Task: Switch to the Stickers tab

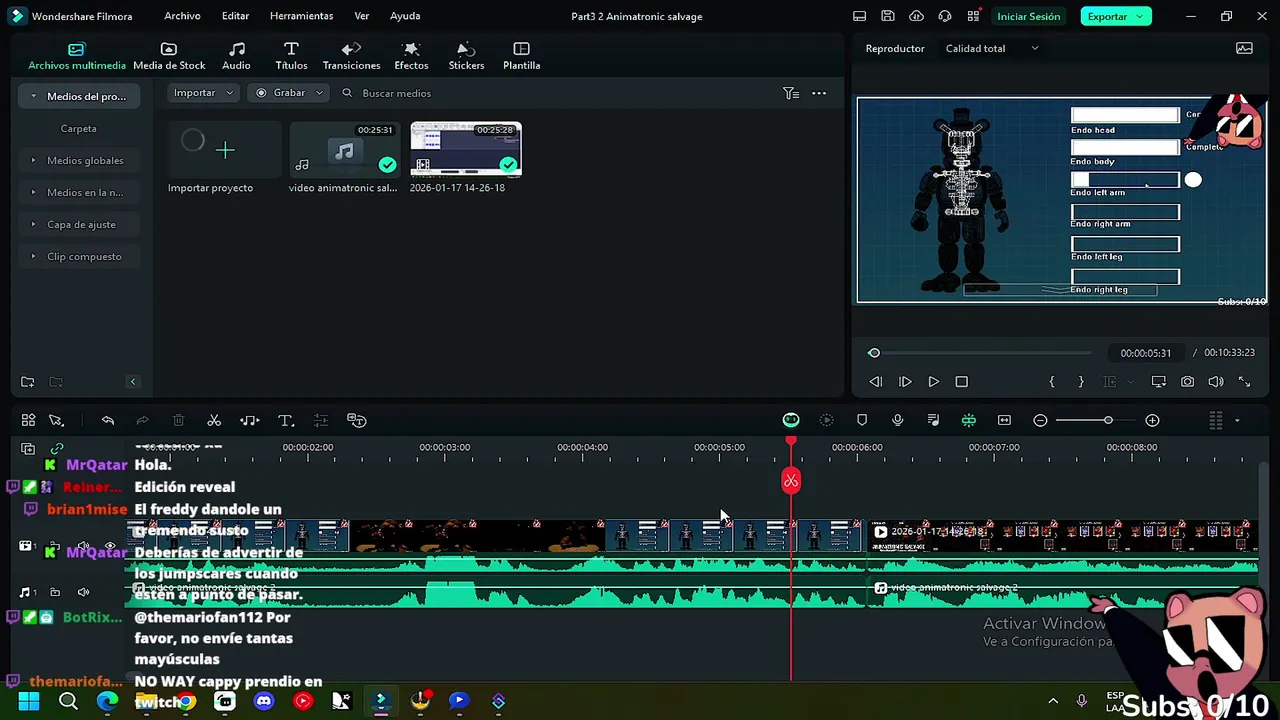Action: coord(466,56)
